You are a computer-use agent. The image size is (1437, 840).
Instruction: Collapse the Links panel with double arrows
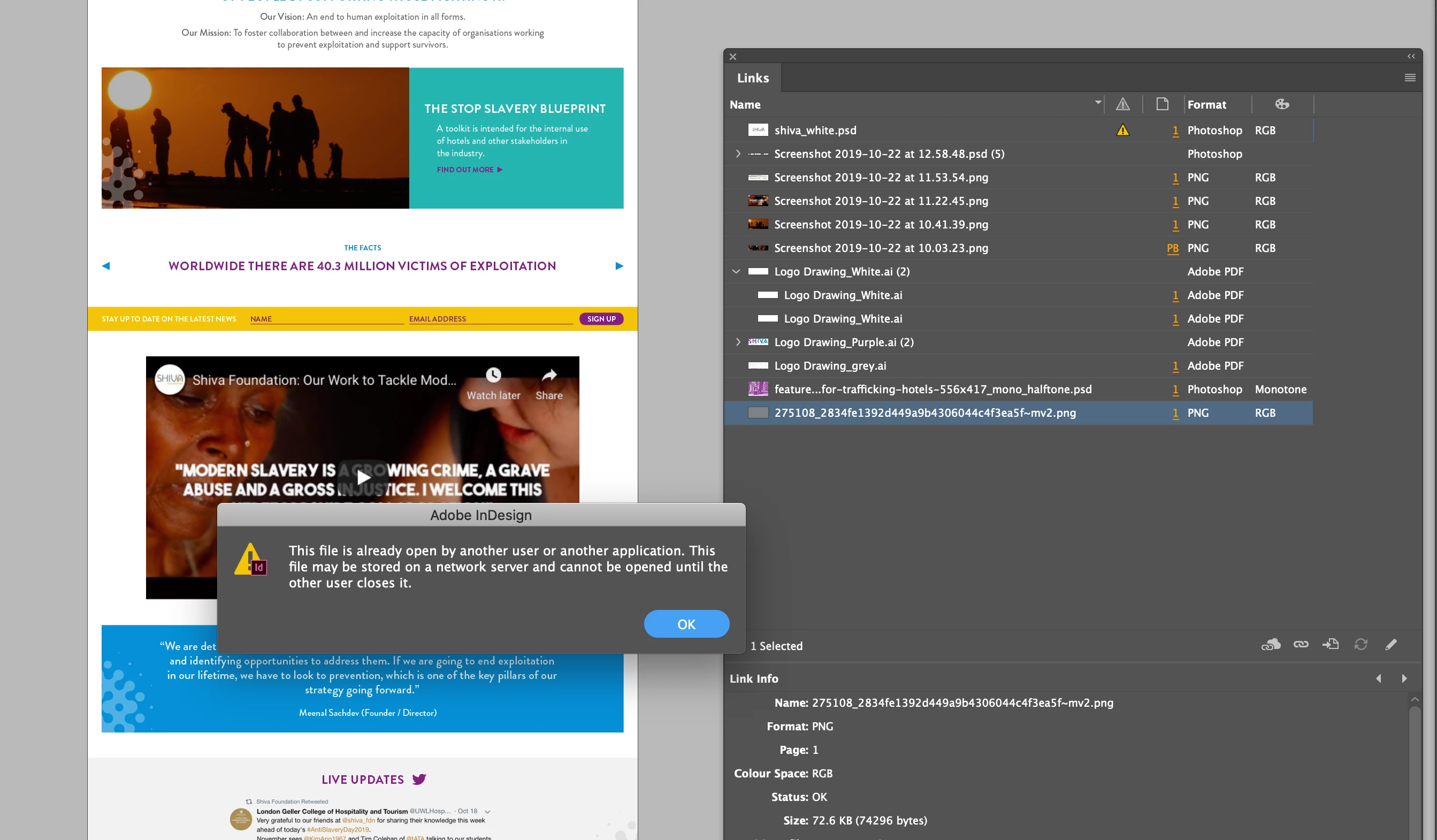(1411, 57)
